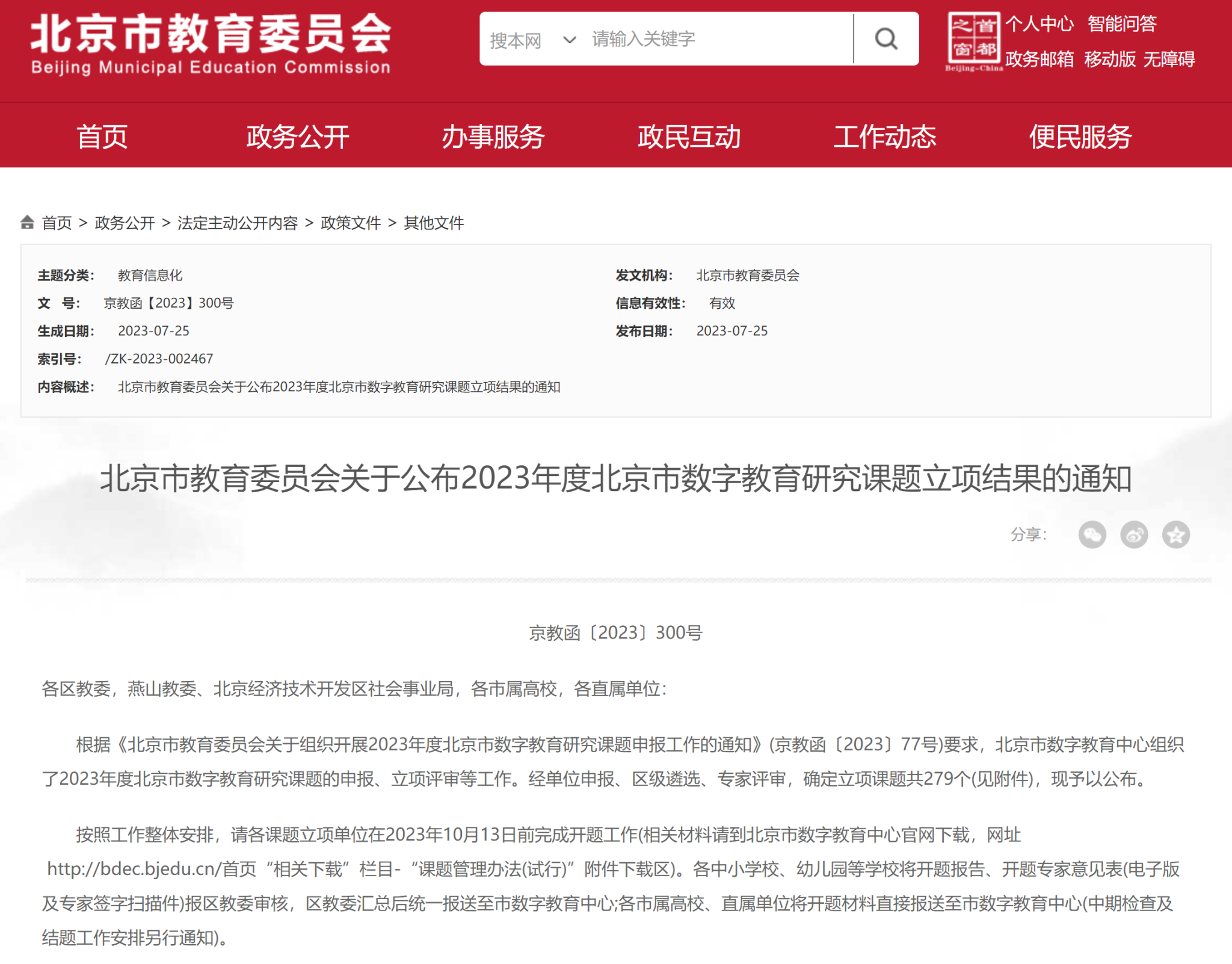Share the article via WeChat icon
This screenshot has width=1232, height=964.
point(1092,534)
